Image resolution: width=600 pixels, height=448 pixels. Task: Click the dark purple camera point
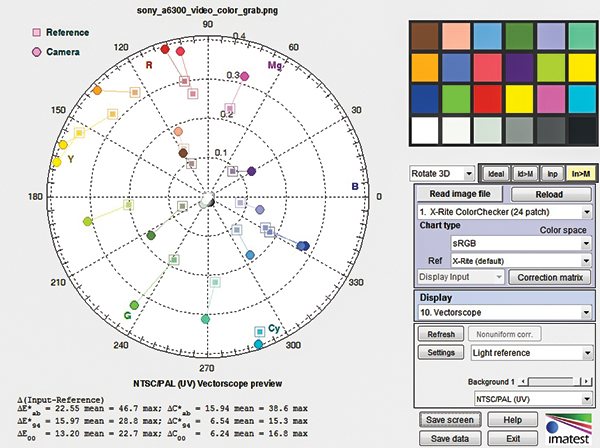click(x=251, y=171)
